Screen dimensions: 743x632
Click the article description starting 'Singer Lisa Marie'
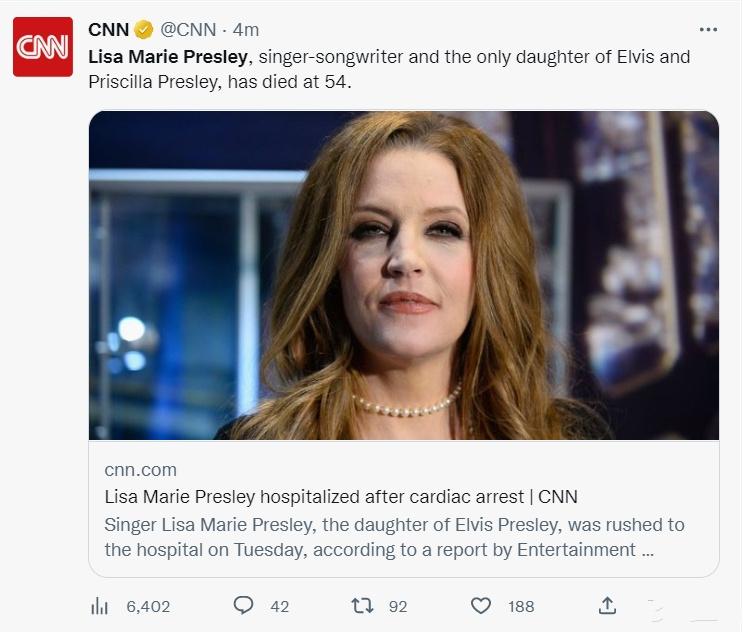pos(394,537)
